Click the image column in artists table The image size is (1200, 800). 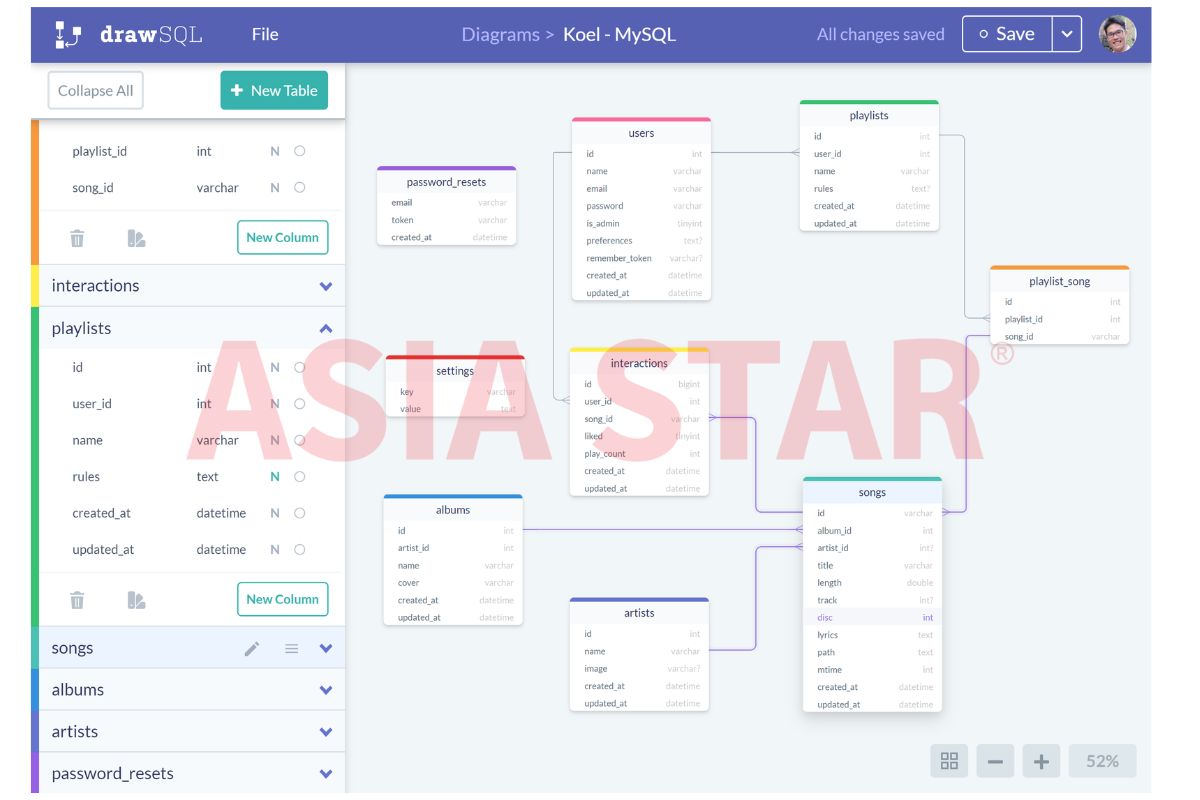pyautogui.click(x=639, y=669)
